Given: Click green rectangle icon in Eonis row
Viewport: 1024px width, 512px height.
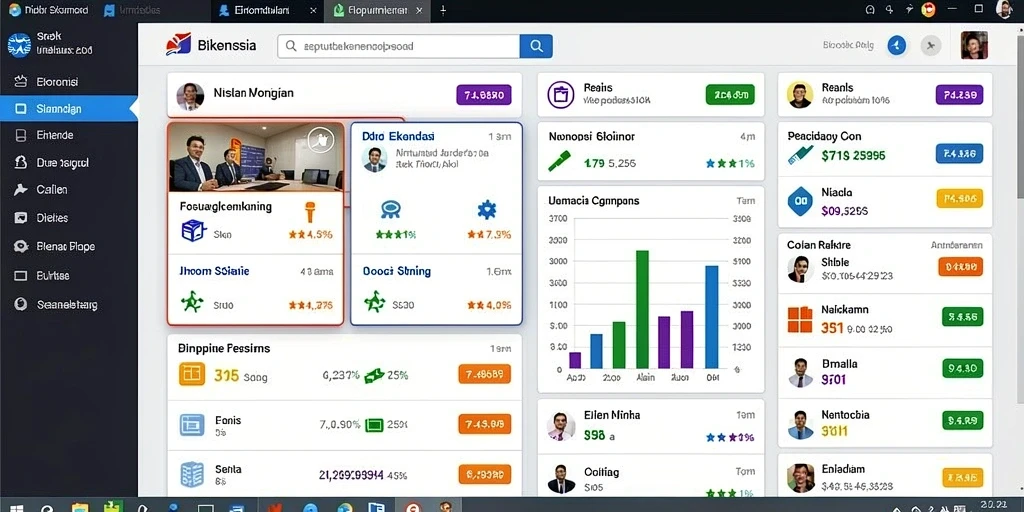Looking at the screenshot, I should (374, 424).
